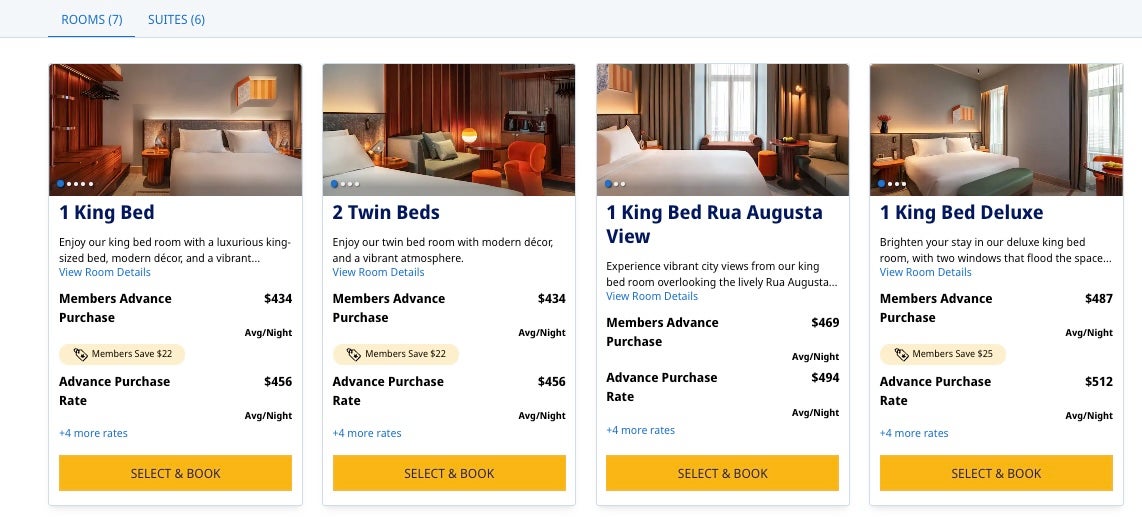View Room Details for 1 King Bed Deluxe
This screenshot has height=518, width=1142.
coord(925,272)
